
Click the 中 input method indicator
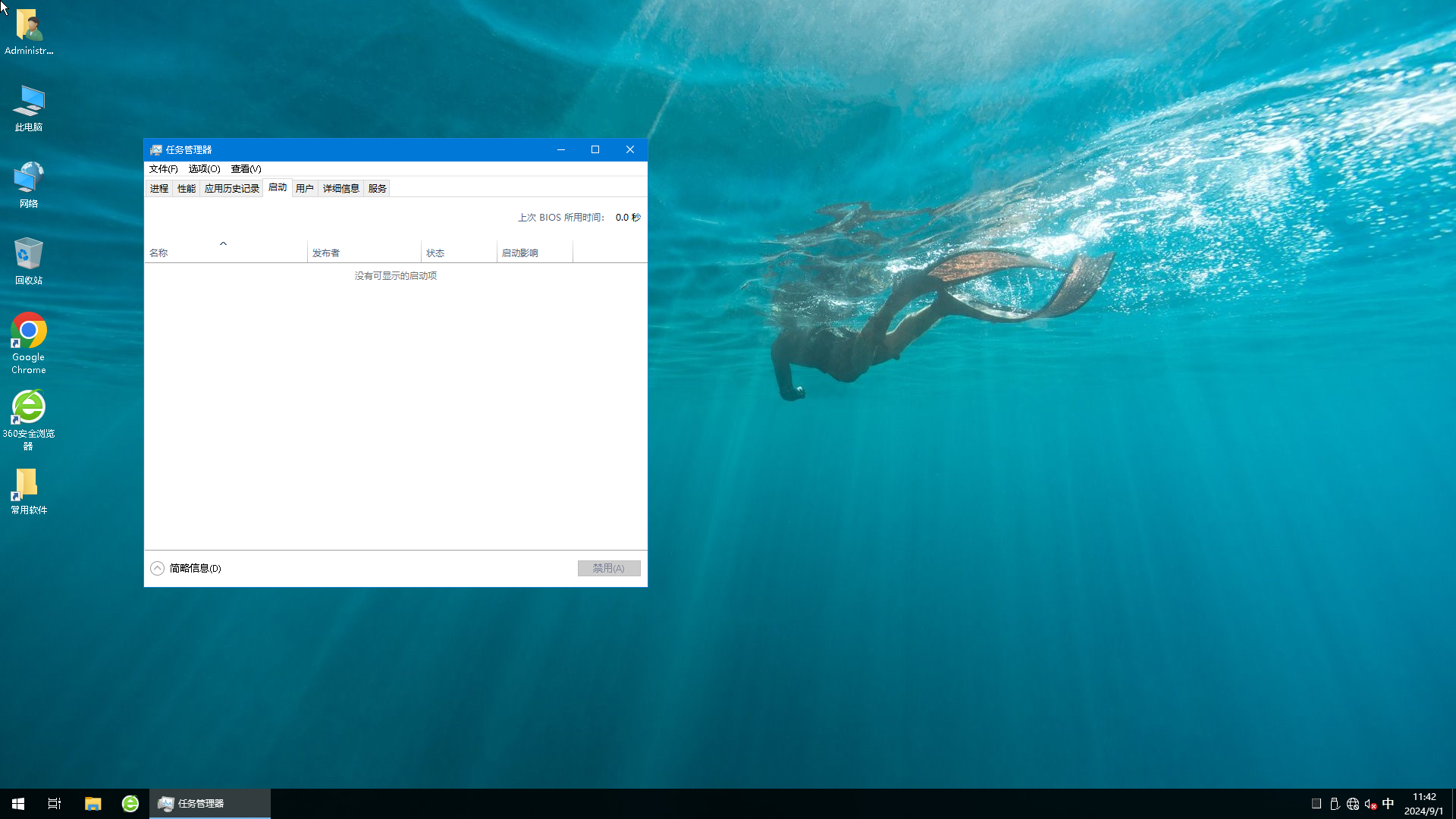pos(1389,804)
